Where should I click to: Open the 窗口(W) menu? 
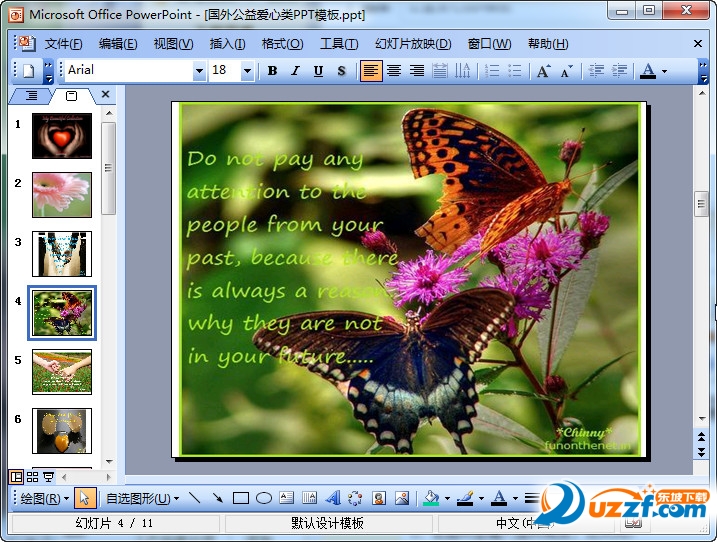pyautogui.click(x=489, y=44)
